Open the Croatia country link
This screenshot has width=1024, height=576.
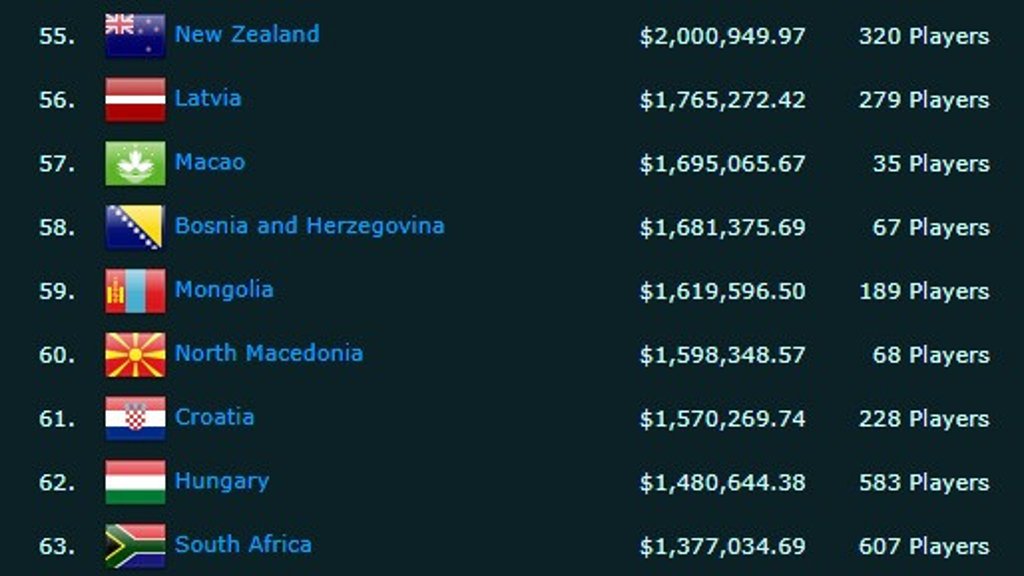click(x=214, y=417)
